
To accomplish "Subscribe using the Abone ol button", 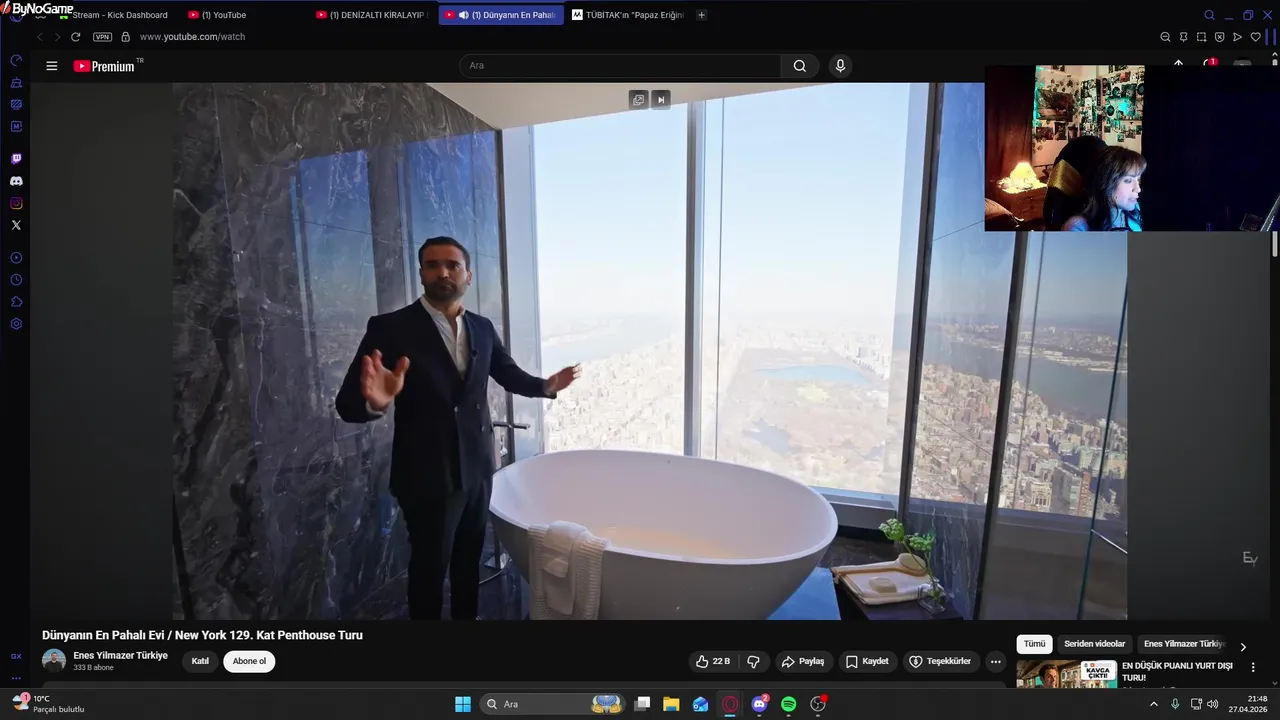I will pyautogui.click(x=249, y=661).
